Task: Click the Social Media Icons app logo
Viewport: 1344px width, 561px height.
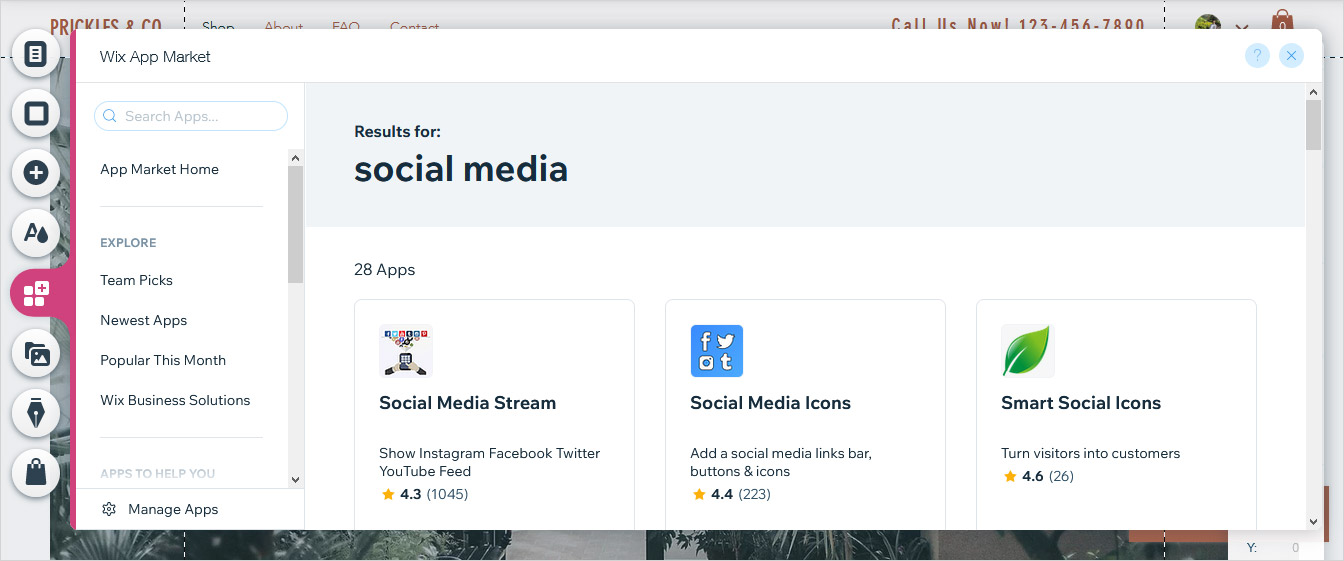Action: tap(716, 350)
